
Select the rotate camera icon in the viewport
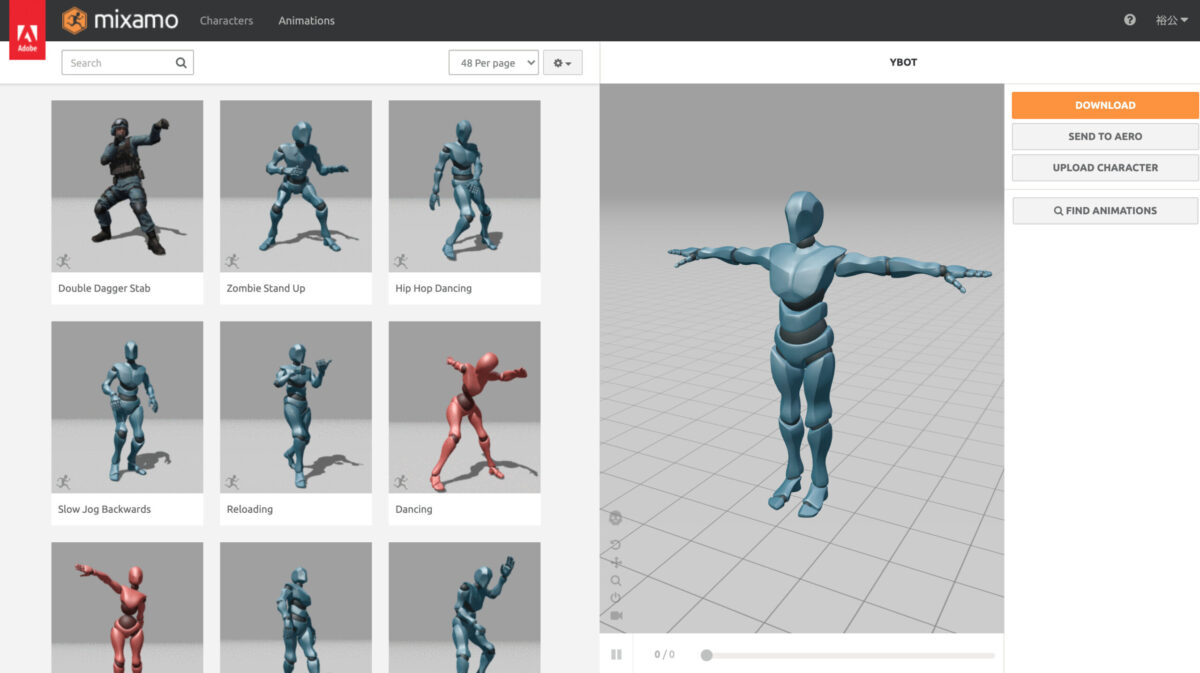(616, 545)
